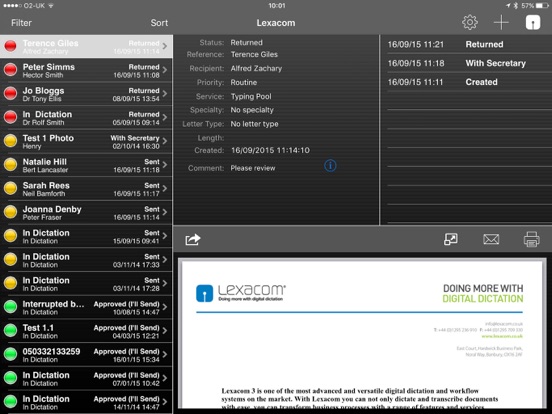This screenshot has width=552, height=414.
Task: Expand Test 1.1 row chevron
Action: click(165, 331)
